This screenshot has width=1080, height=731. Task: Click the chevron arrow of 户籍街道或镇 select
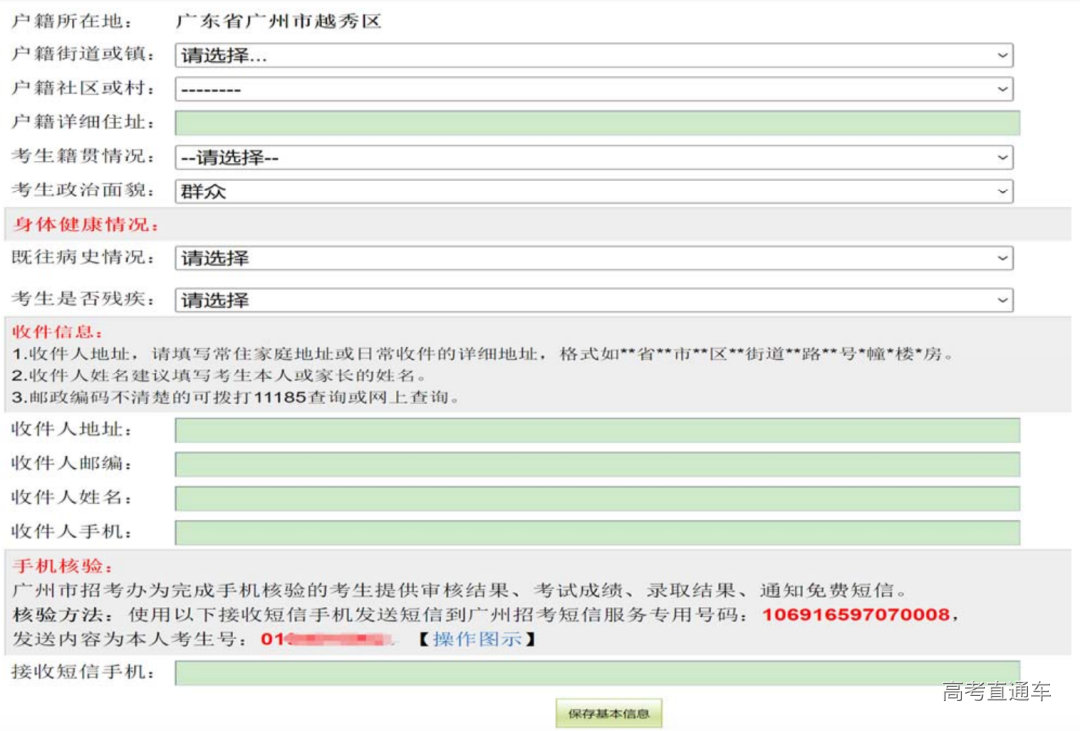tap(1002, 56)
